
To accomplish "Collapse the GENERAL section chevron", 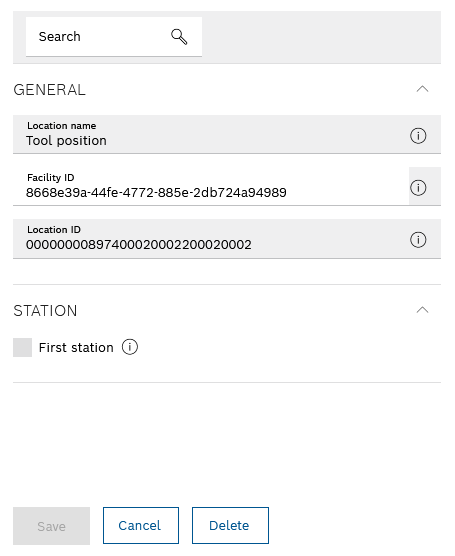I will point(422,89).
